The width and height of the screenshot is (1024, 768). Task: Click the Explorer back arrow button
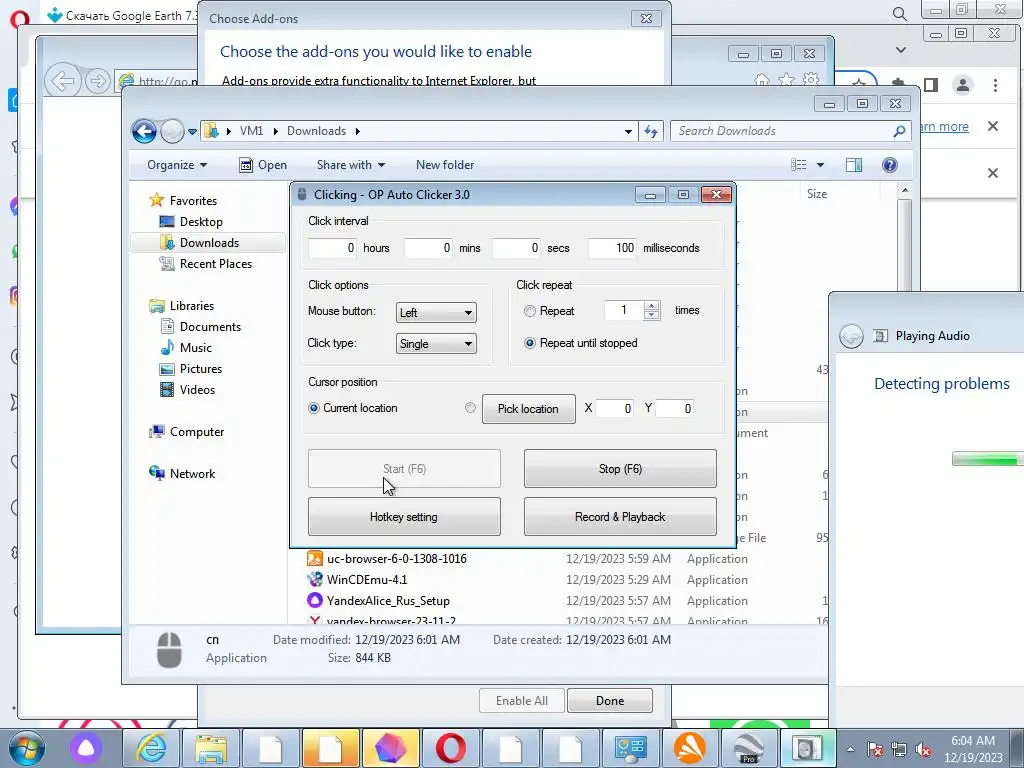pyautogui.click(x=144, y=131)
